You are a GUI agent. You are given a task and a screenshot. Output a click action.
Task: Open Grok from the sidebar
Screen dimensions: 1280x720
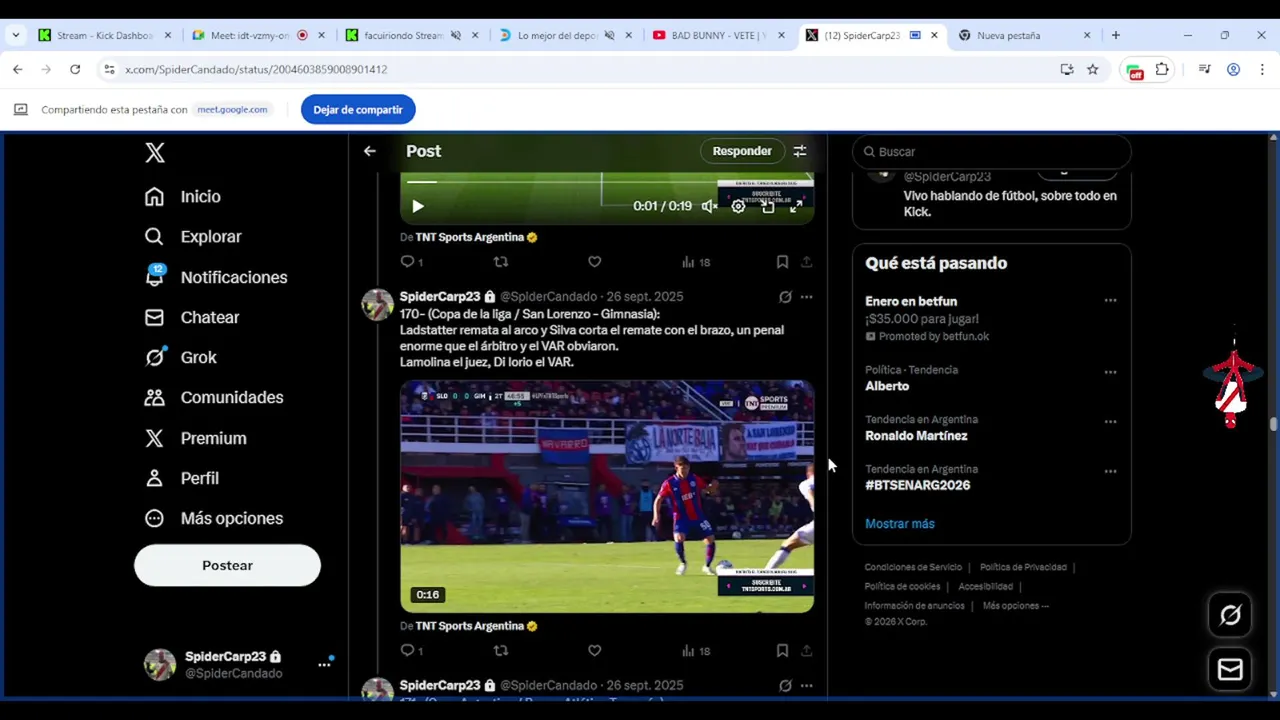click(x=180, y=357)
